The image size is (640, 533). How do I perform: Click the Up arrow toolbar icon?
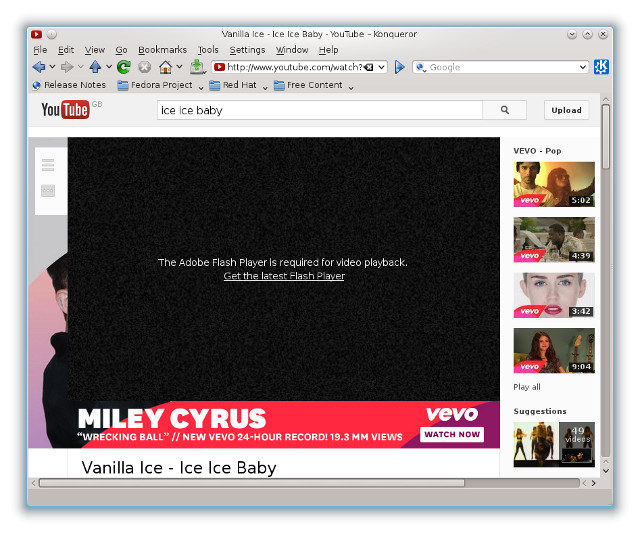(95, 67)
